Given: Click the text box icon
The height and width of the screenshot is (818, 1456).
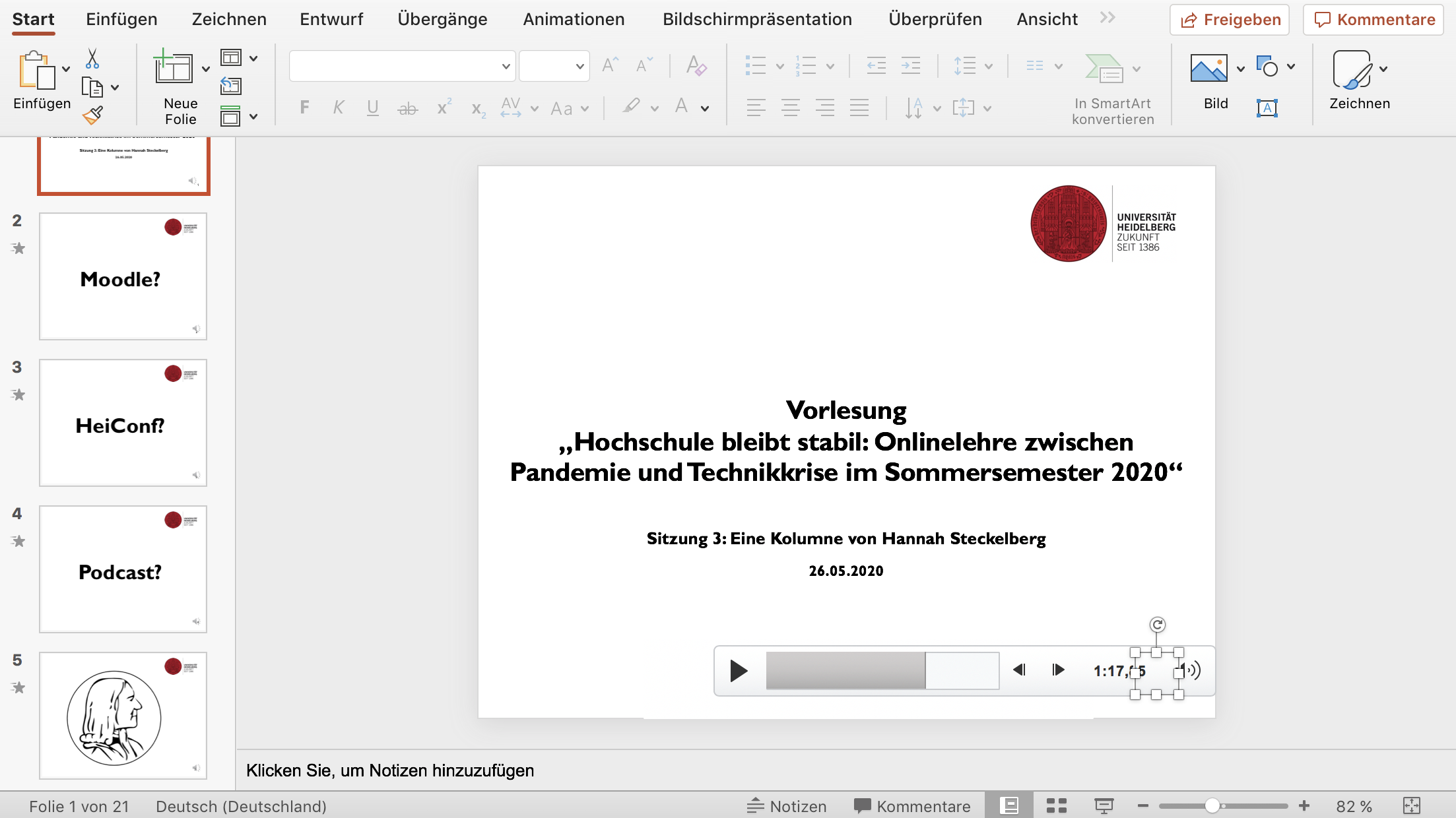Looking at the screenshot, I should tap(1267, 108).
